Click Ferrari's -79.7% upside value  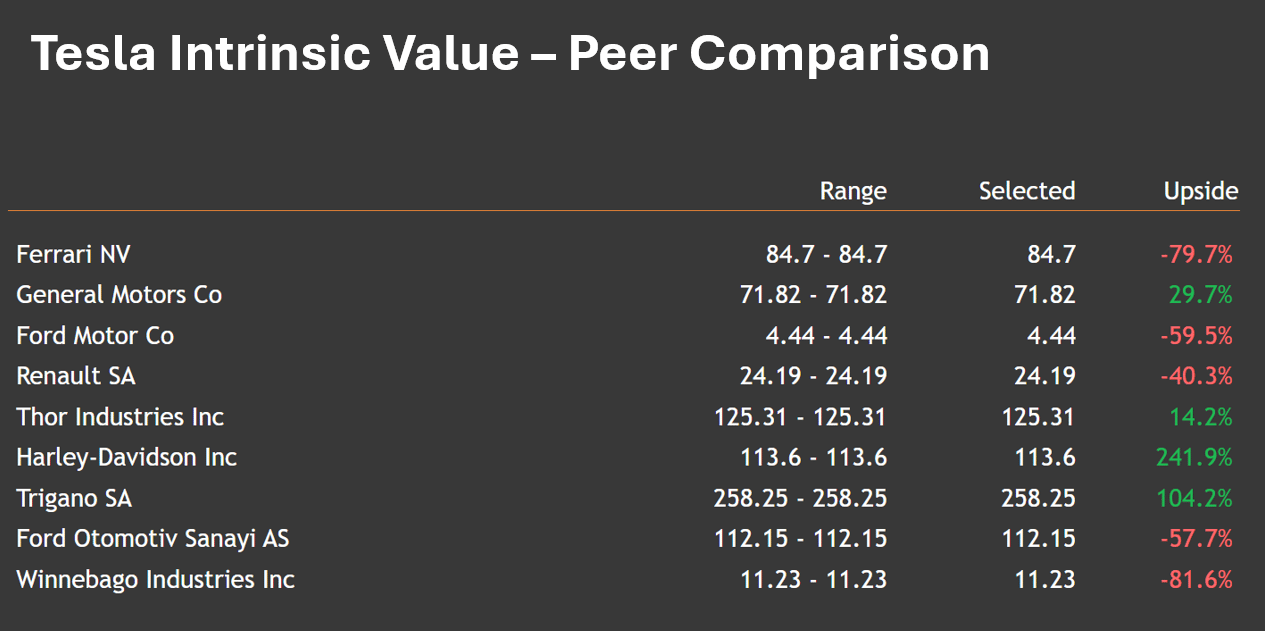pyautogui.click(x=1196, y=255)
